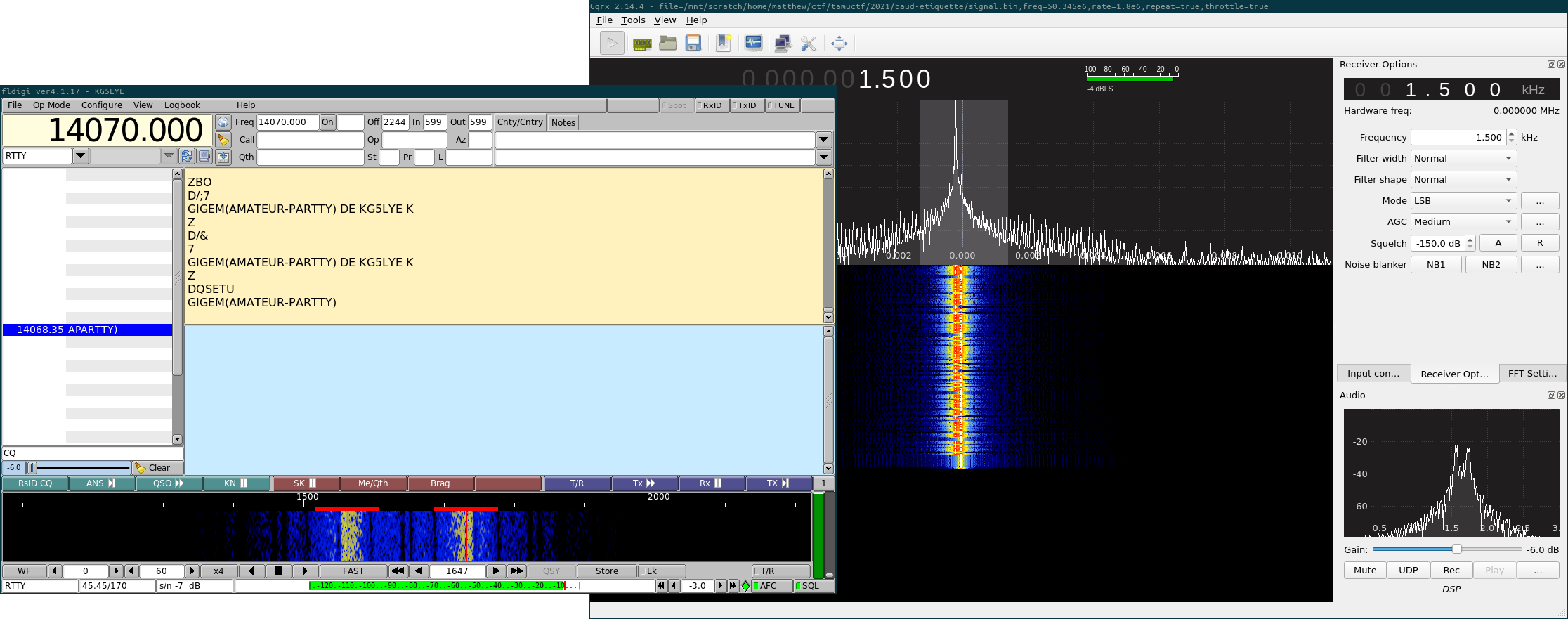Open Gqrx remote control settings wrench icon

pyautogui.click(x=809, y=44)
